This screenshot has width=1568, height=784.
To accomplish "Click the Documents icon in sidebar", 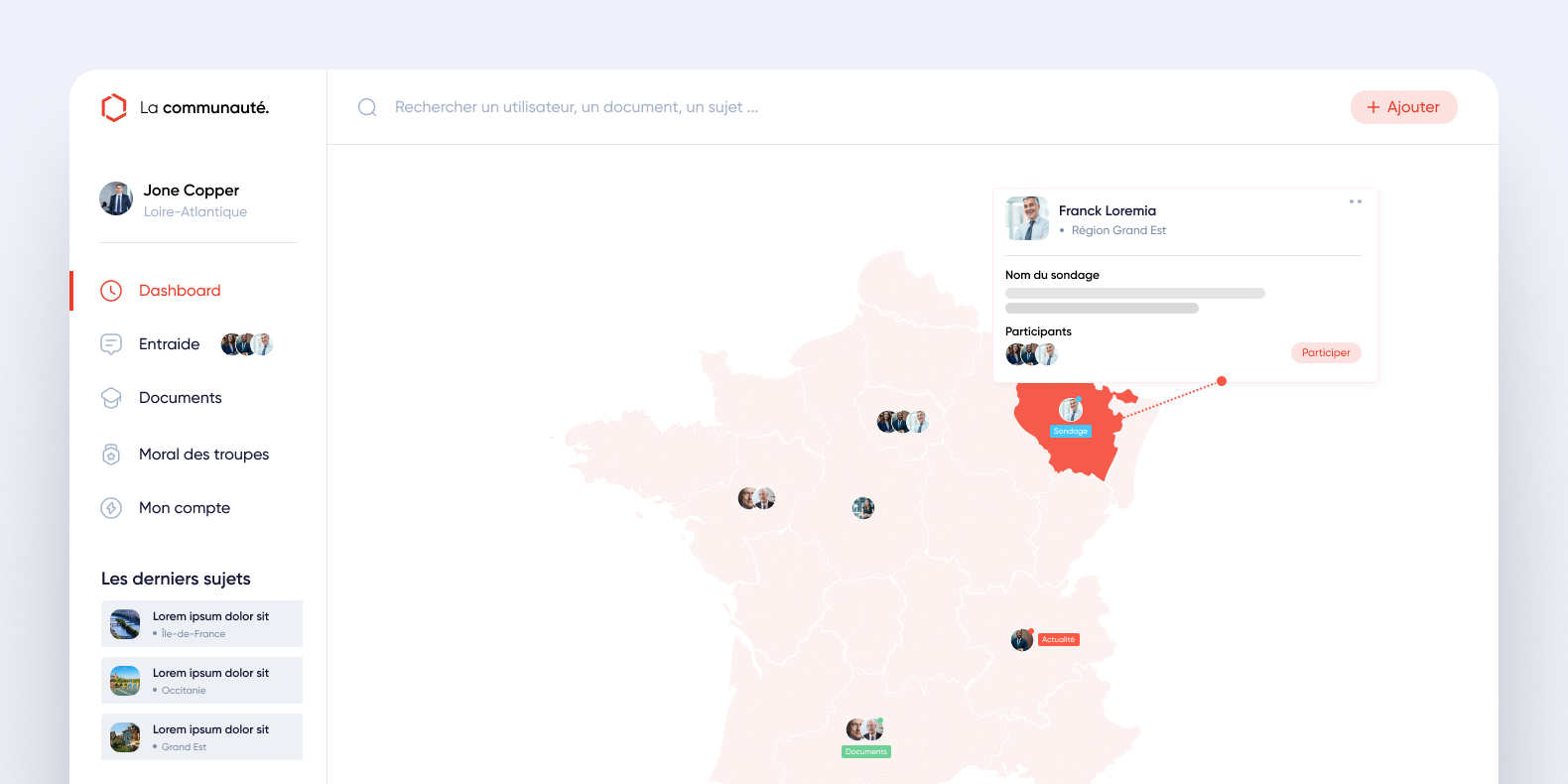I will coord(111,398).
